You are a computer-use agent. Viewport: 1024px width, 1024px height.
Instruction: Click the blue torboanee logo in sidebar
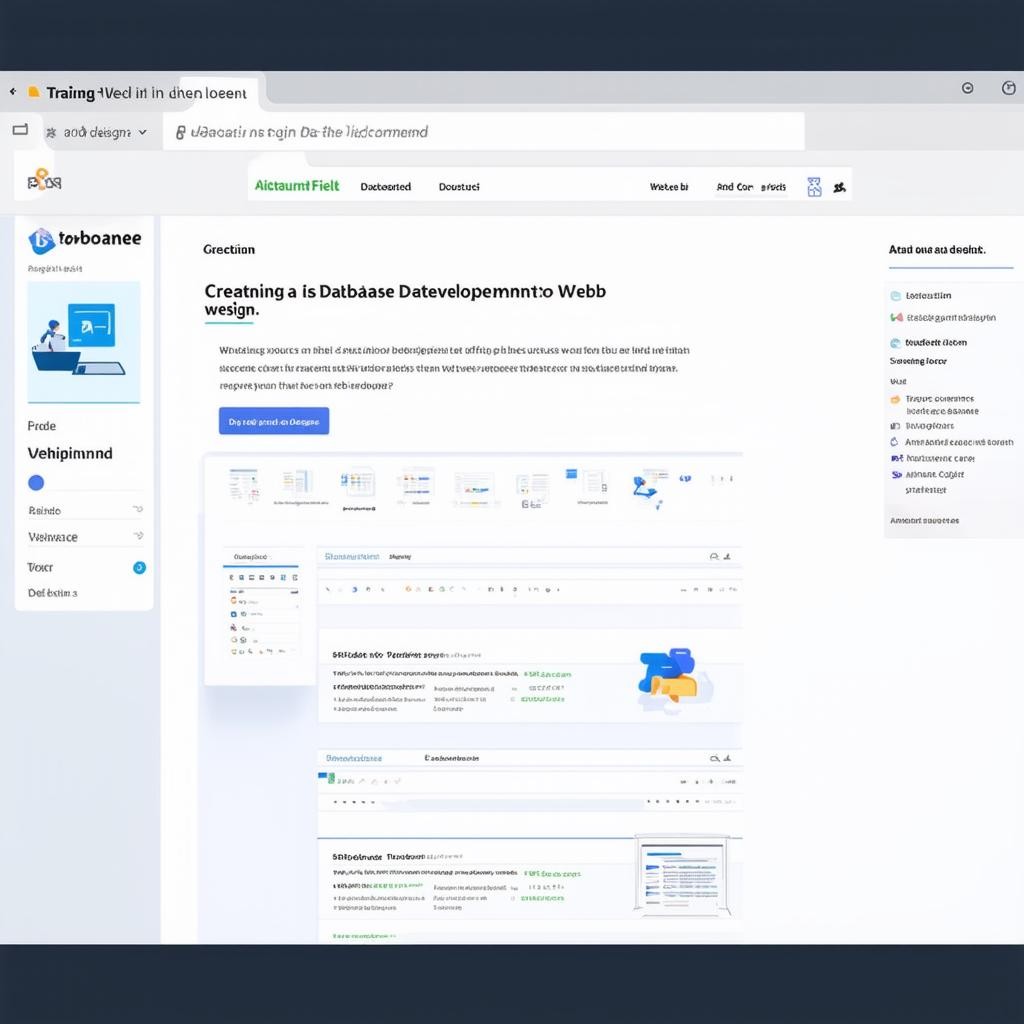click(42, 240)
